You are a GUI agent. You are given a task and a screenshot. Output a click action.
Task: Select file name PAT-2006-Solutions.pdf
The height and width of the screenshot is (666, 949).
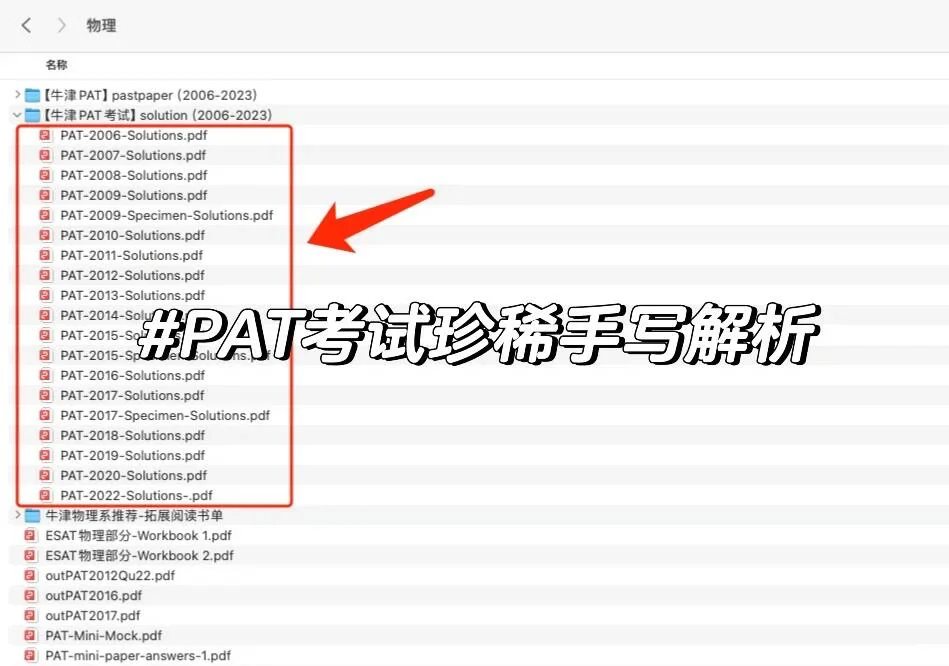tap(134, 135)
